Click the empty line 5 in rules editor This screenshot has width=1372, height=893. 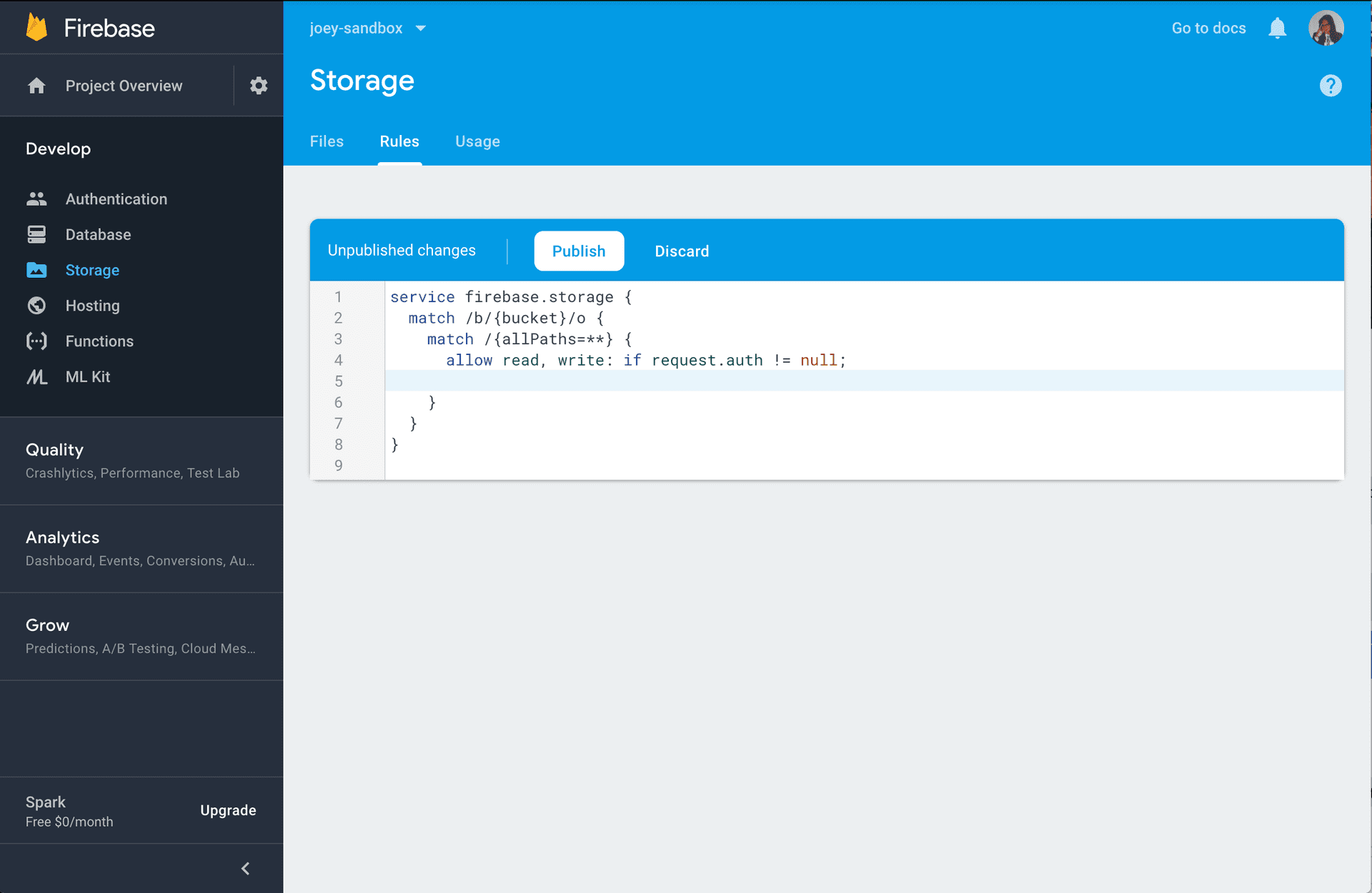pos(715,381)
